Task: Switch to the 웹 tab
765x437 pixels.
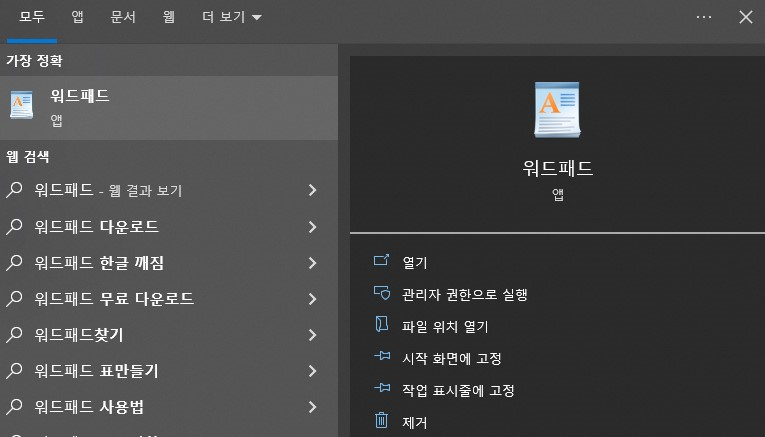Action: click(x=168, y=17)
